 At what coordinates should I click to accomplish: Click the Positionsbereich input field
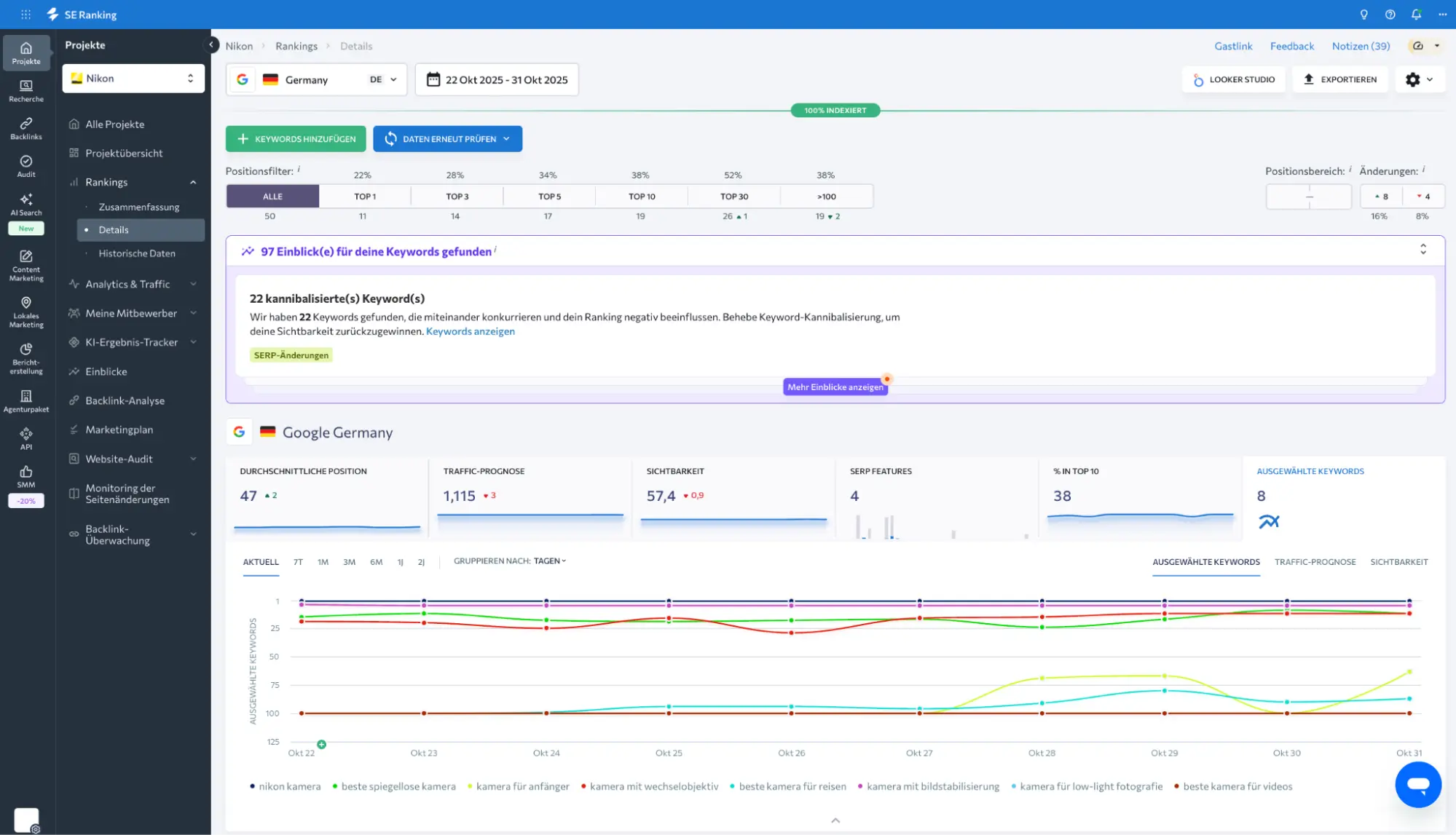click(1308, 196)
